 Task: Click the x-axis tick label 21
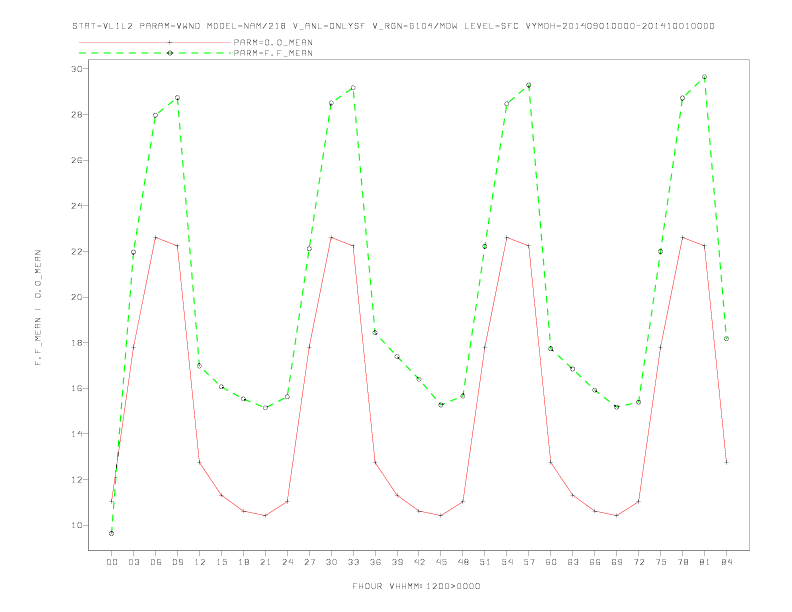(x=265, y=562)
